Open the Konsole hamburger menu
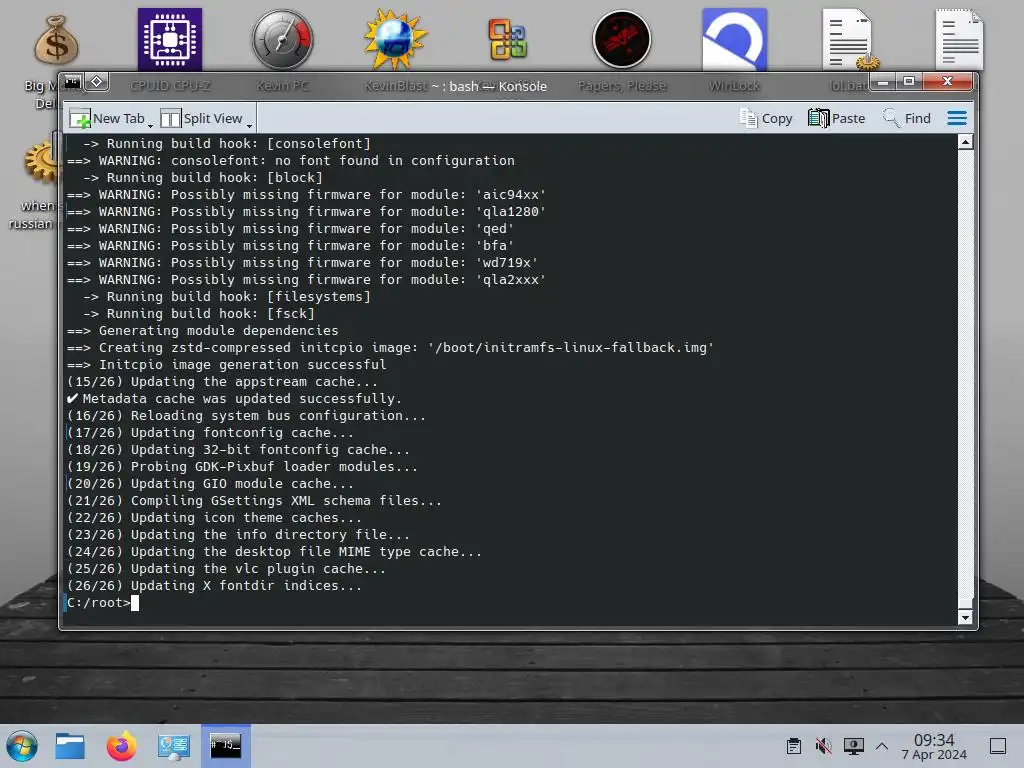 [957, 118]
